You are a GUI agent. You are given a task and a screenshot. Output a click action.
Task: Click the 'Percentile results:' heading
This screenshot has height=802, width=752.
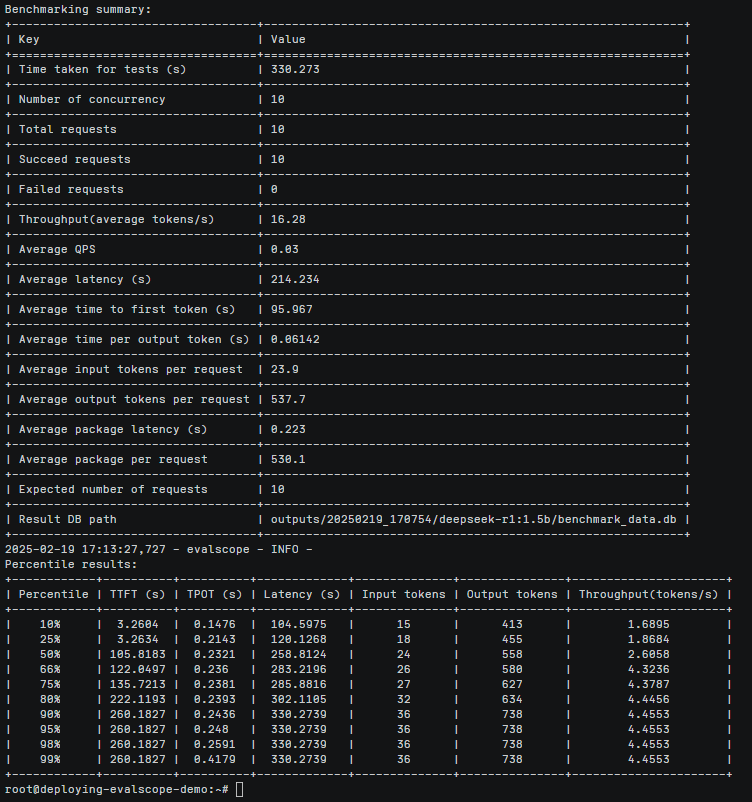[71, 564]
